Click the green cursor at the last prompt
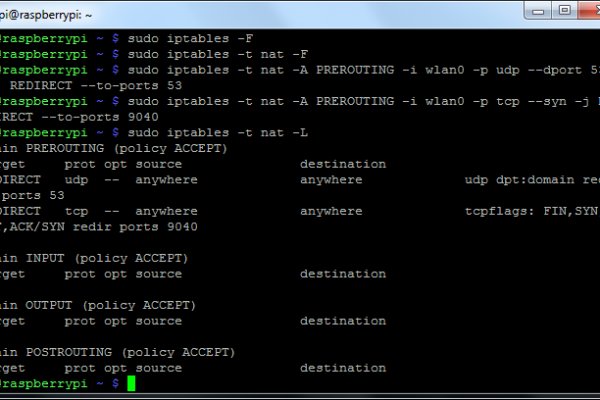Screen dimensions: 600x400 (x=131, y=383)
